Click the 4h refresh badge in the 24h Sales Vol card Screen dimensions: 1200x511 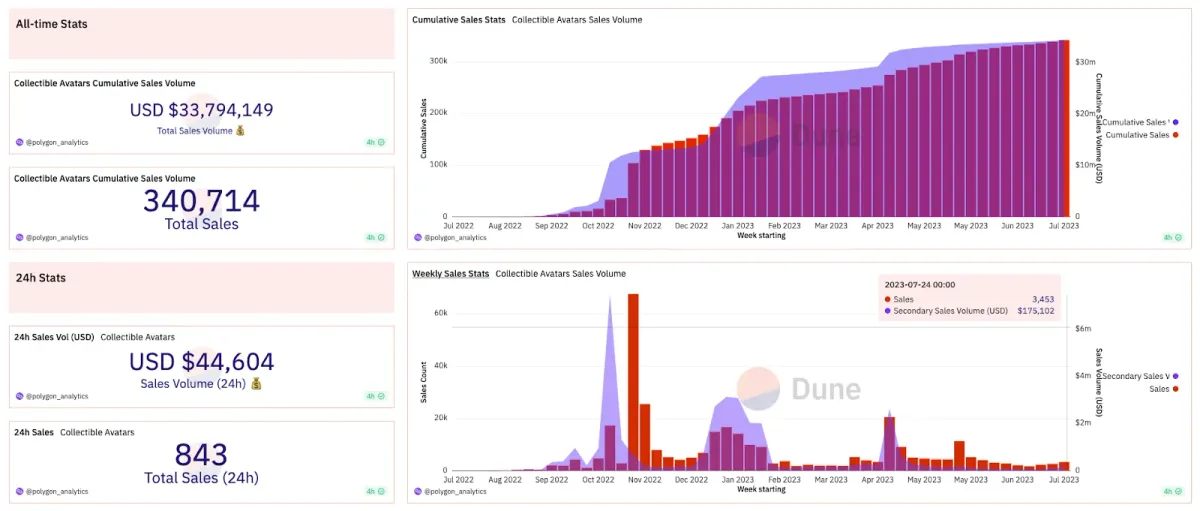pos(375,396)
